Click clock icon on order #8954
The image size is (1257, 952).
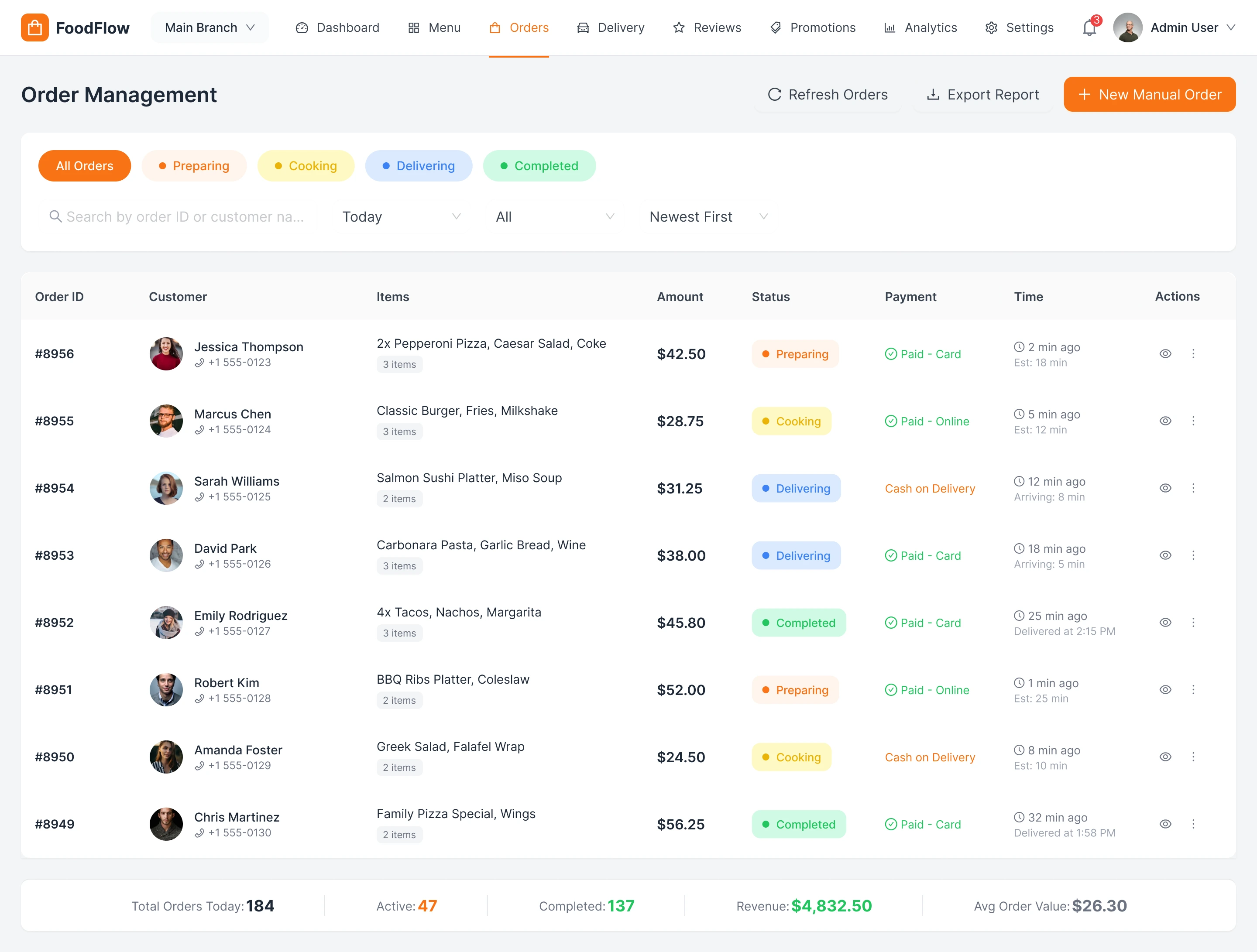click(x=1019, y=482)
